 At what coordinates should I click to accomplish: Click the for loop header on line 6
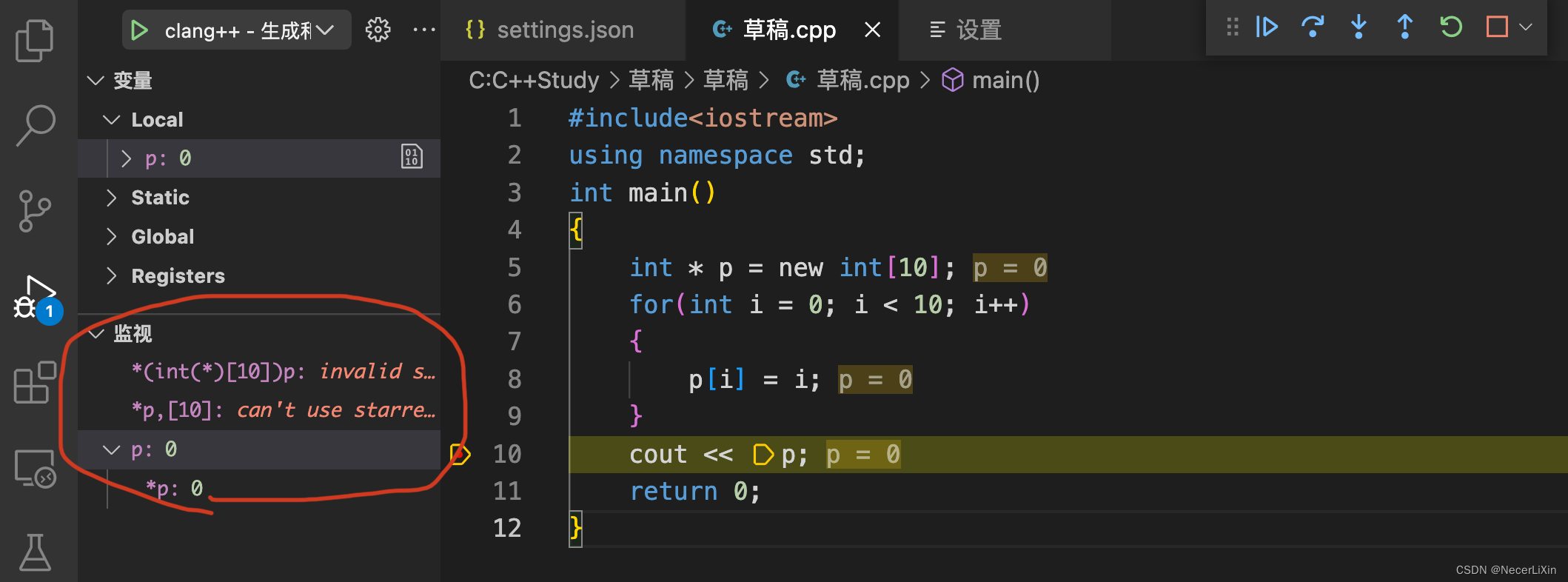point(829,304)
